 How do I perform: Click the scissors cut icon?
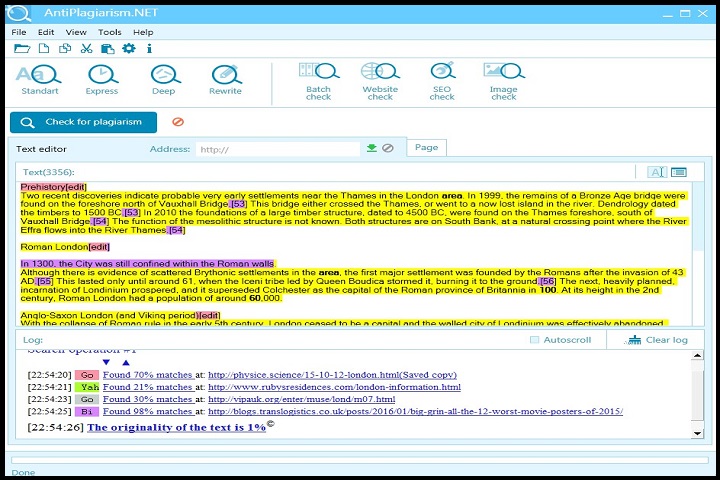tap(86, 48)
